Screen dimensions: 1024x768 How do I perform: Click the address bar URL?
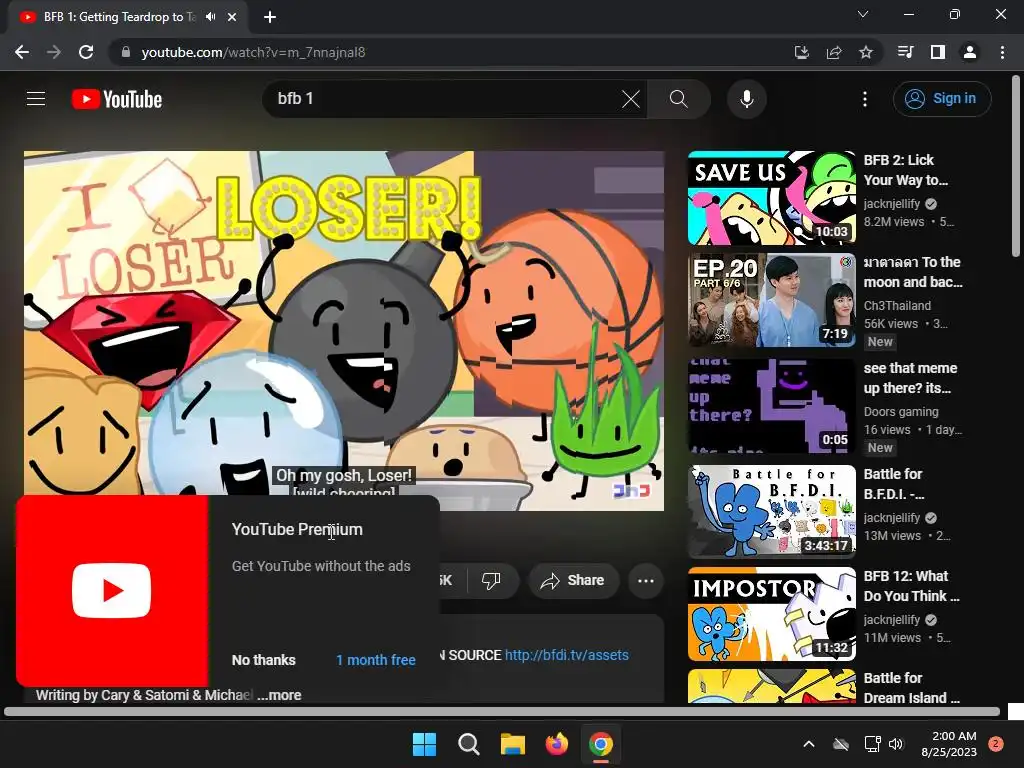(253, 52)
